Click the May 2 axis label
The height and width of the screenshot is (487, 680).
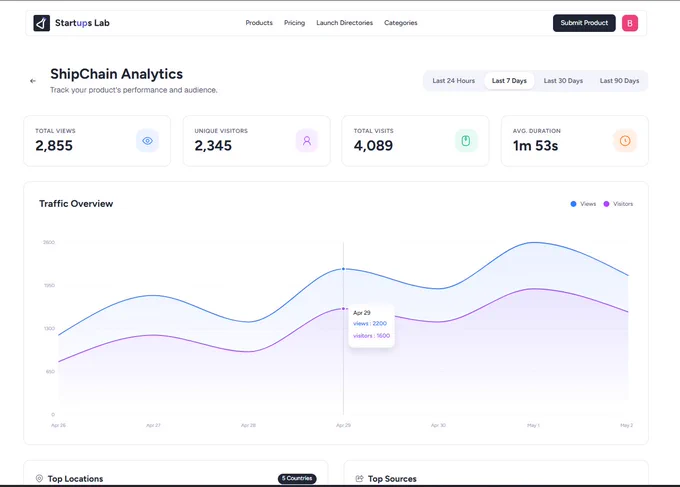point(627,425)
